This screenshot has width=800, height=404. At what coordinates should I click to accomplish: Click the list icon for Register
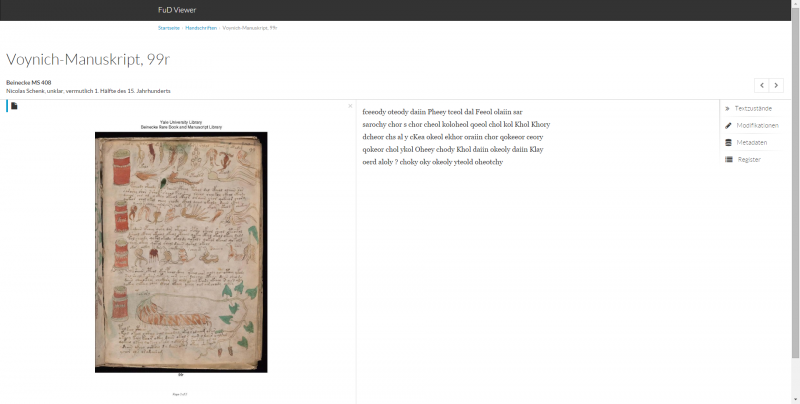click(x=729, y=160)
